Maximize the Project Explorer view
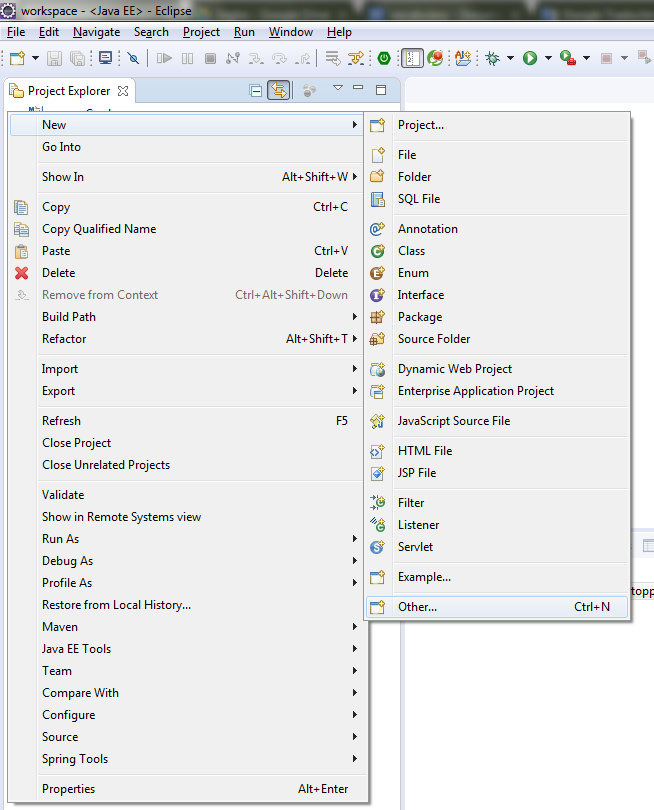654x810 pixels. coord(381,90)
